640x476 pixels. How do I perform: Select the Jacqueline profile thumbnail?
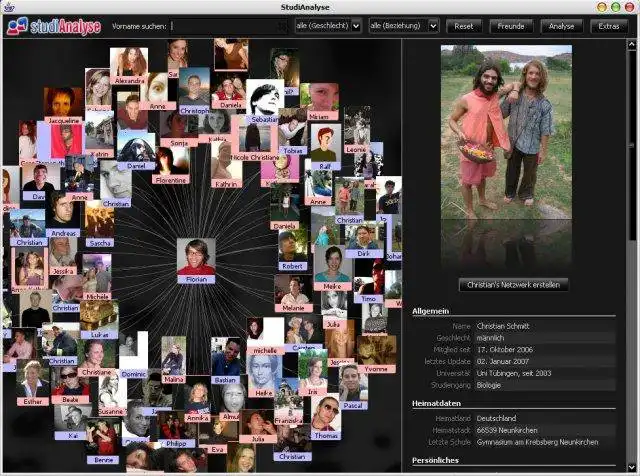[x=63, y=106]
